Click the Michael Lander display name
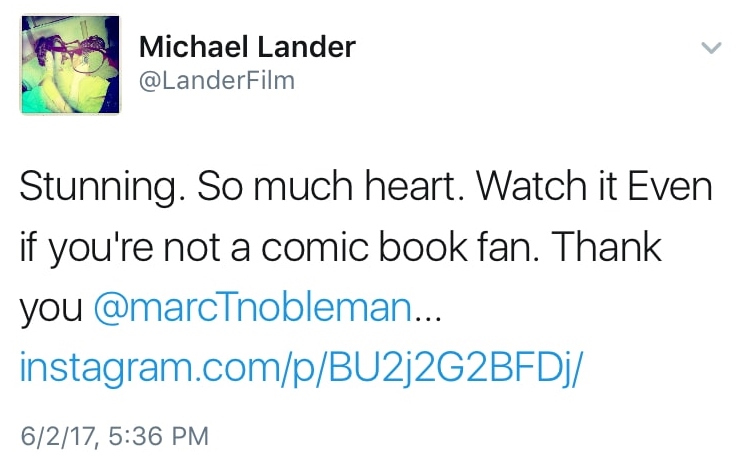The width and height of the screenshot is (738, 465). click(246, 46)
